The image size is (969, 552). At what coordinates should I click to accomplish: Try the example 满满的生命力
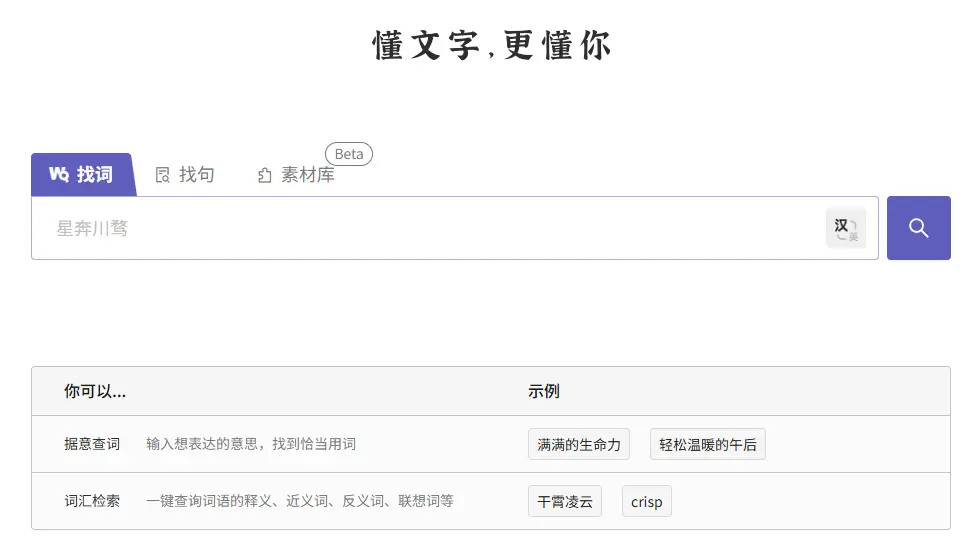(579, 445)
